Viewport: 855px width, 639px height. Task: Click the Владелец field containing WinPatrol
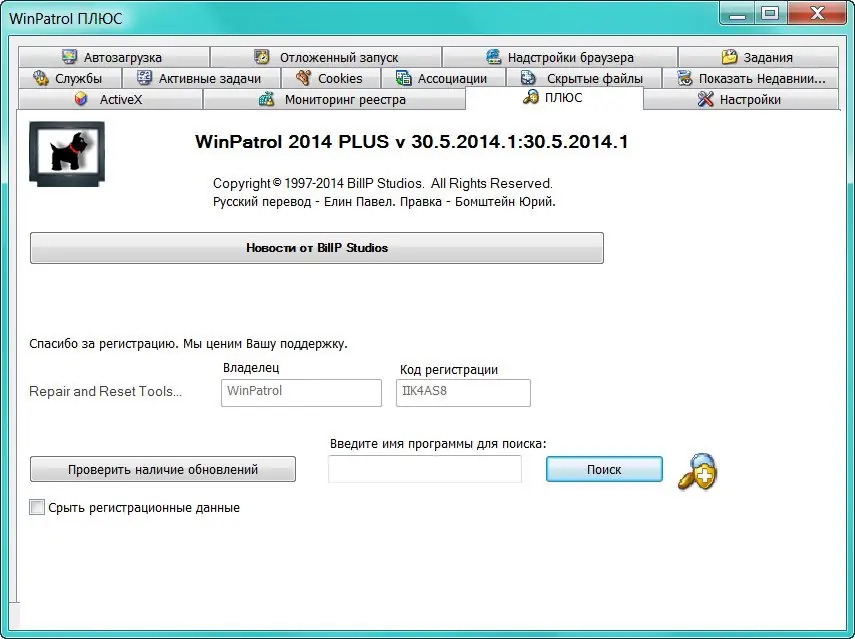tap(301, 393)
